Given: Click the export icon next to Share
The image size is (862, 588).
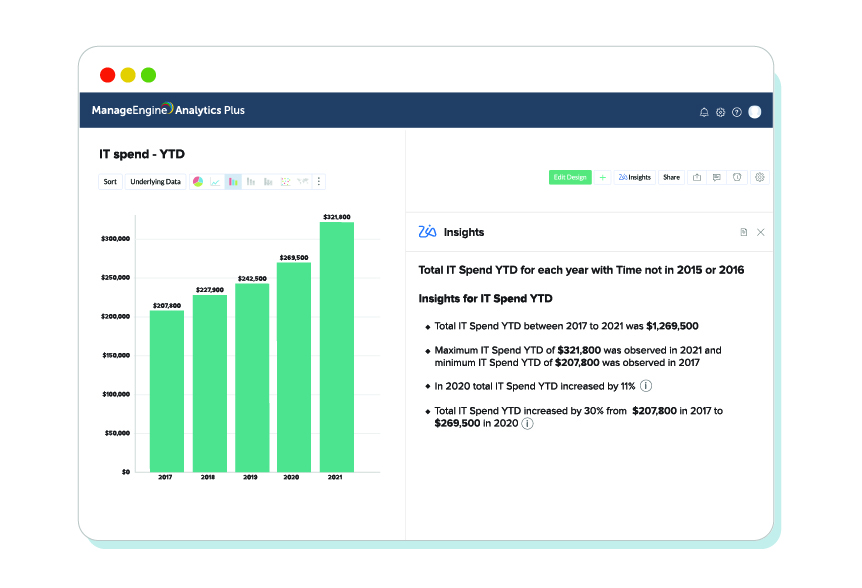Looking at the screenshot, I should (x=697, y=177).
